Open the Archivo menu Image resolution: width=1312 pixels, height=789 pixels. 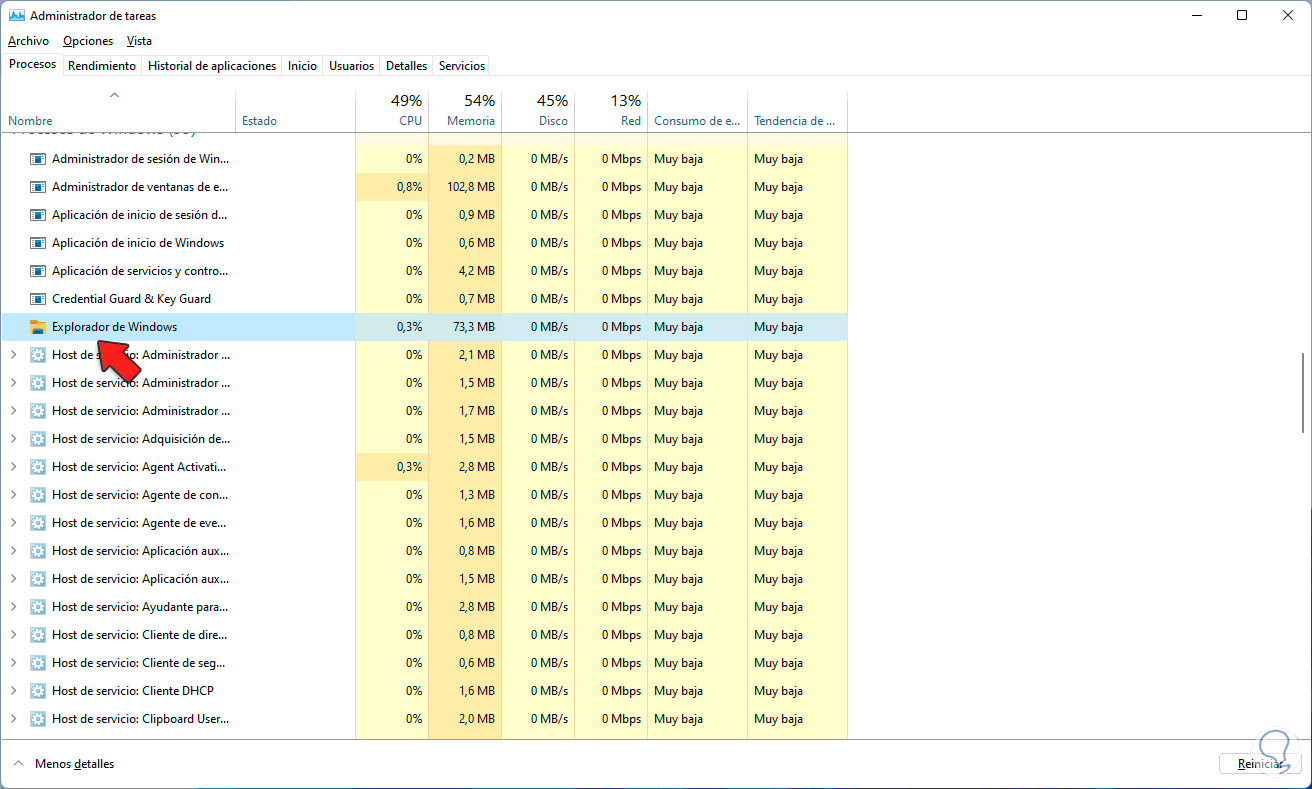(x=28, y=41)
